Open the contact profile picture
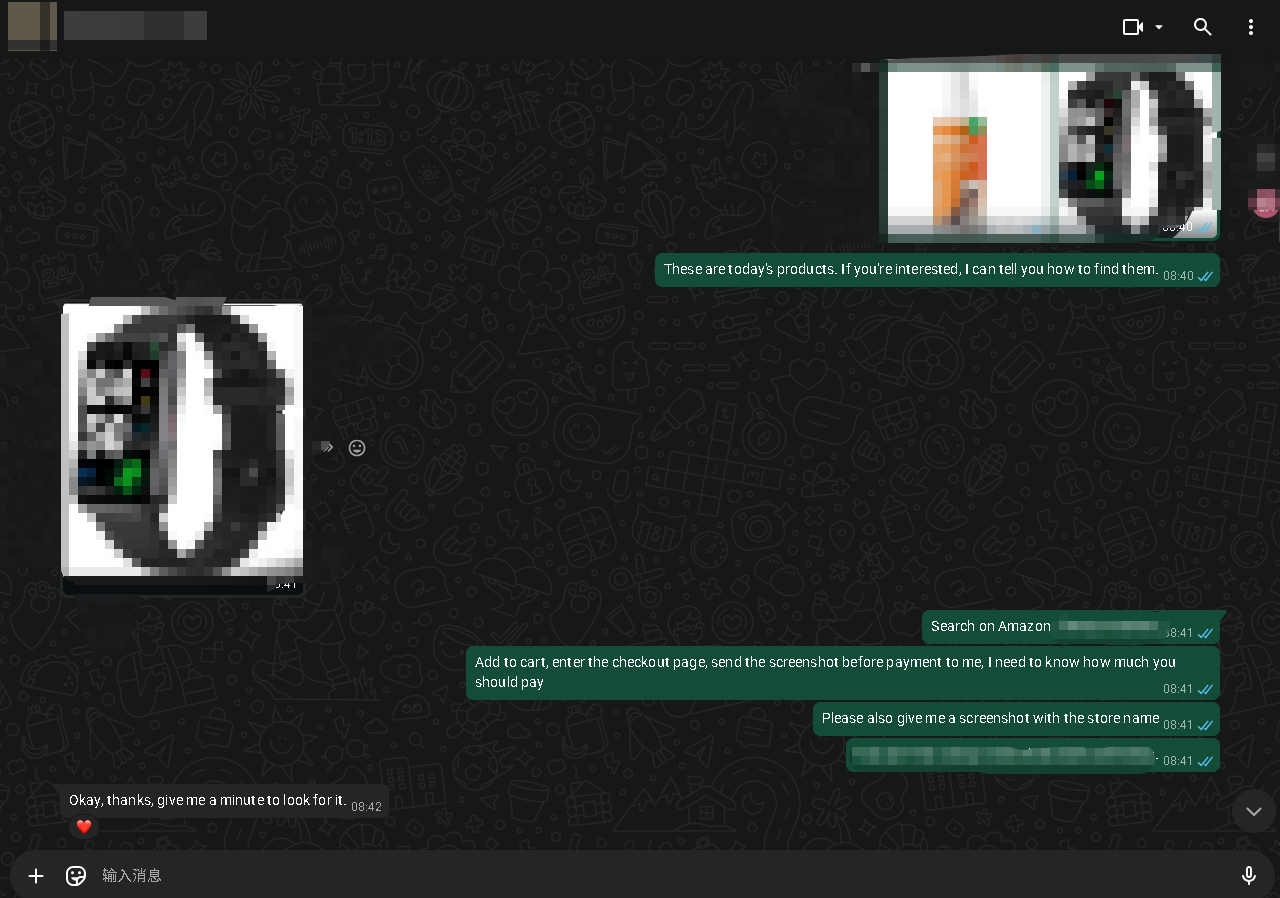 (x=31, y=26)
